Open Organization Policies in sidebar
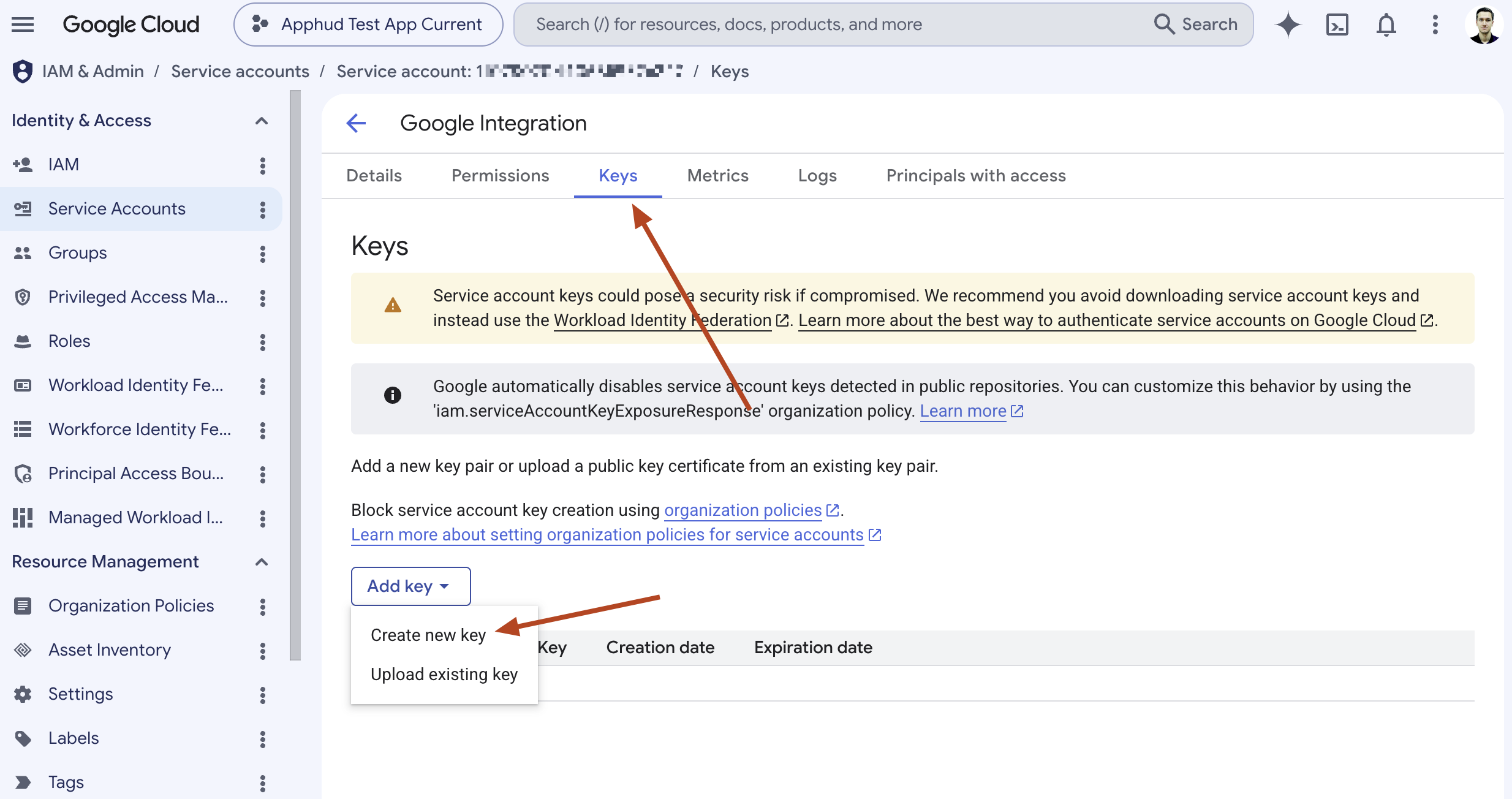 point(131,605)
